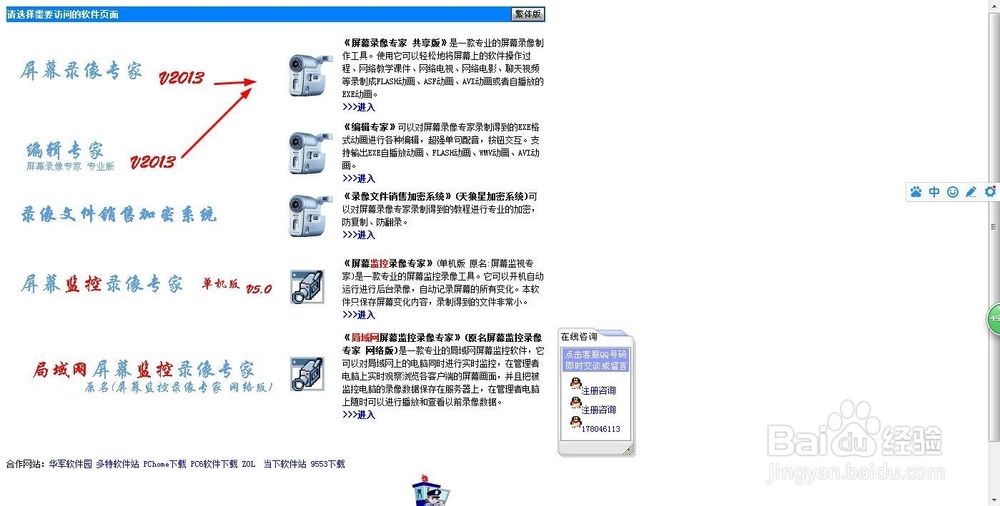The width and height of the screenshot is (1000, 506).
Task: Open the camcorder icon for 屏幕录像专家 共享版
Action: [311, 75]
